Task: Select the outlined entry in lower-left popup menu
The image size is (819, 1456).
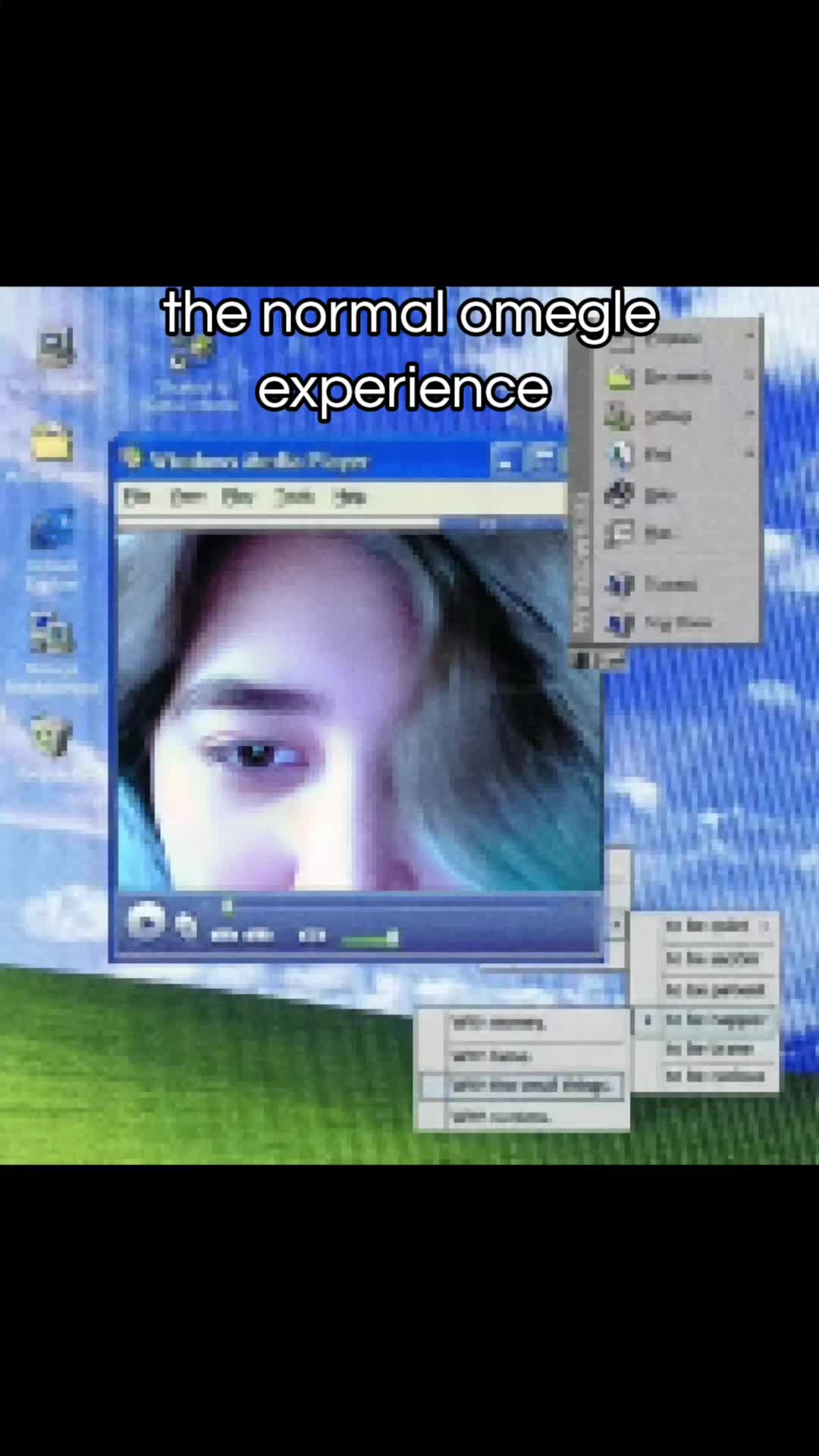Action: pos(522,1086)
